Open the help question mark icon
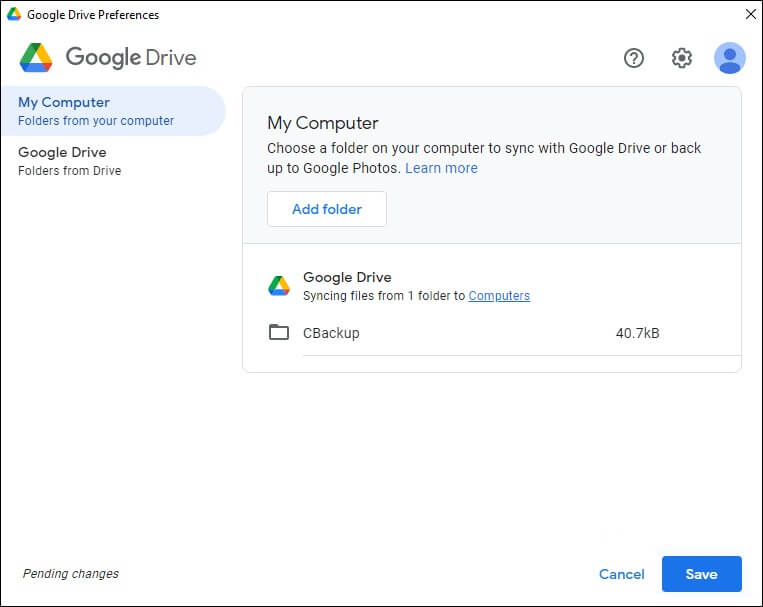The image size is (763, 607). tap(634, 58)
